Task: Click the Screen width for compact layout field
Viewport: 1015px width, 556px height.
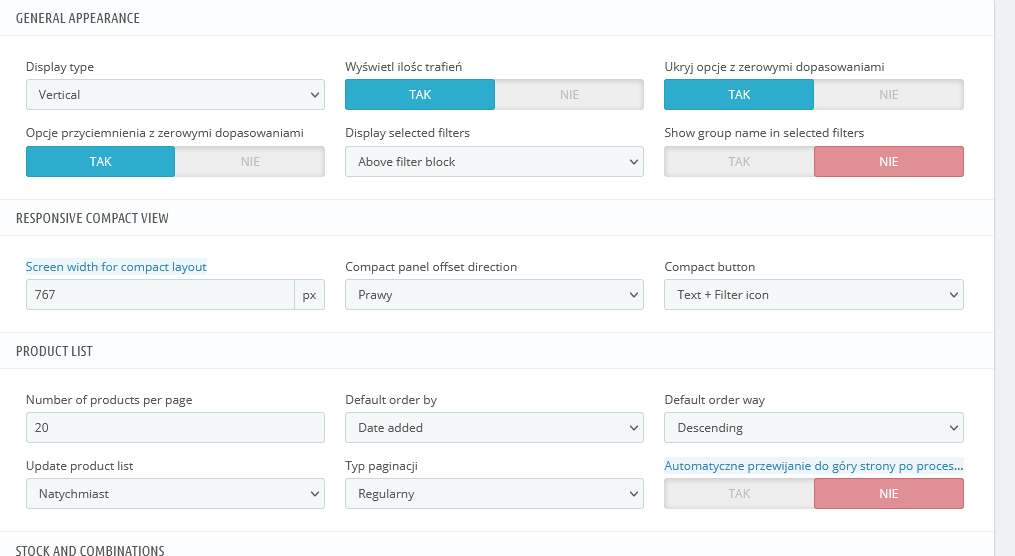Action: 160,295
